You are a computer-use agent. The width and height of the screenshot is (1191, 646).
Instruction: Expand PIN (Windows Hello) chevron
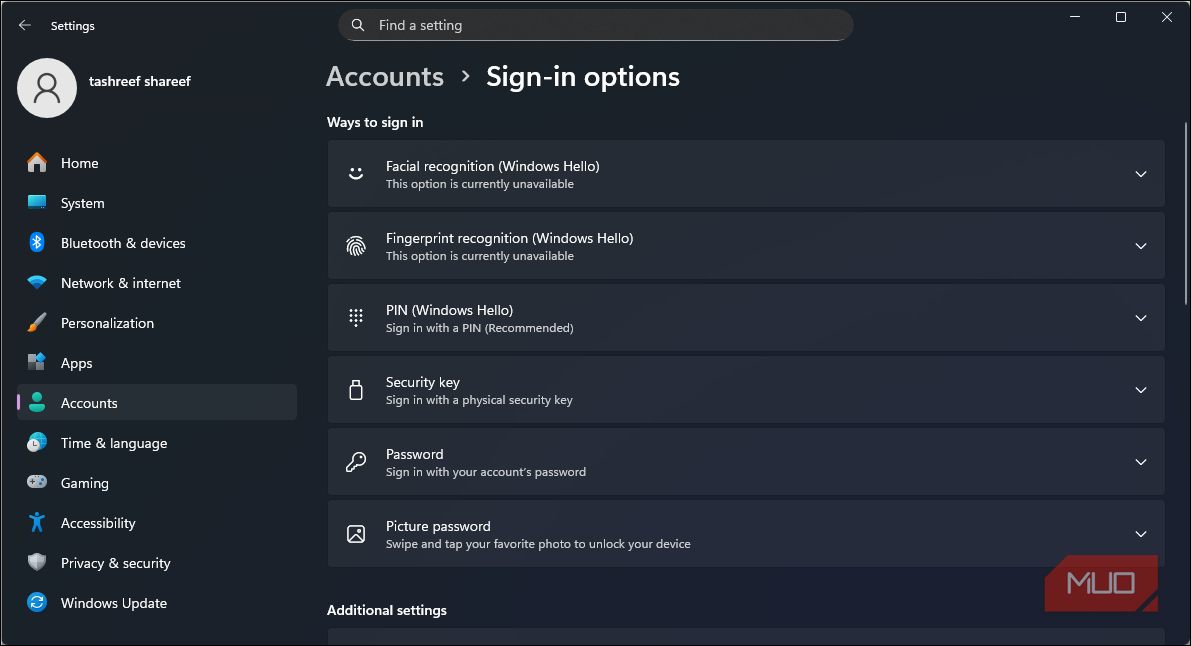point(1140,318)
